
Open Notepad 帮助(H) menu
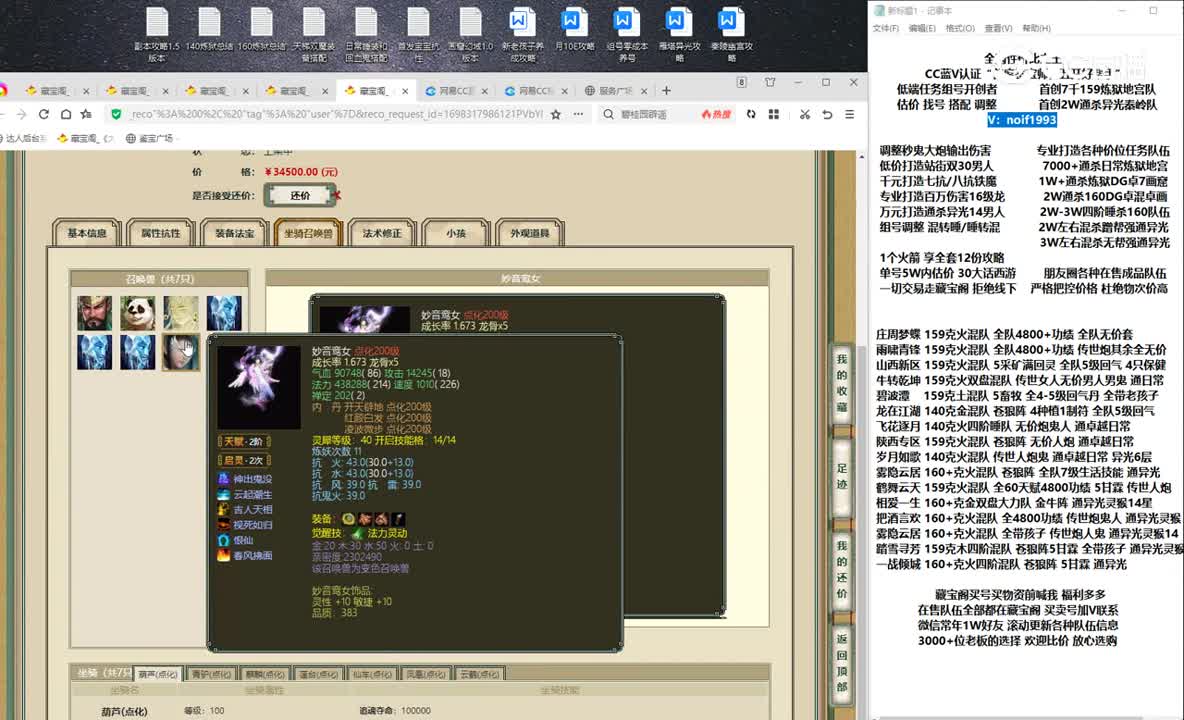coord(1036,28)
